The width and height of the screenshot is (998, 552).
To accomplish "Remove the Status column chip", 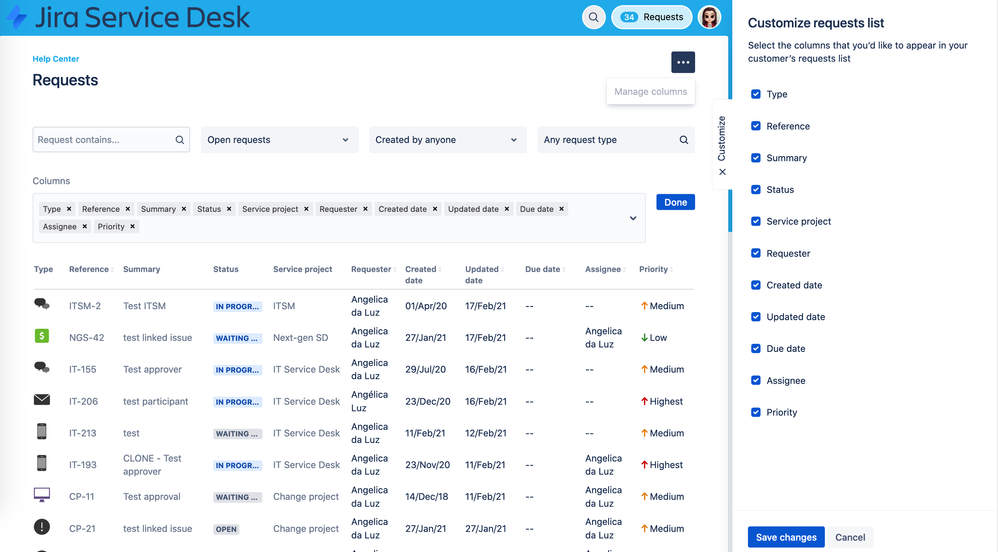I will coord(229,209).
